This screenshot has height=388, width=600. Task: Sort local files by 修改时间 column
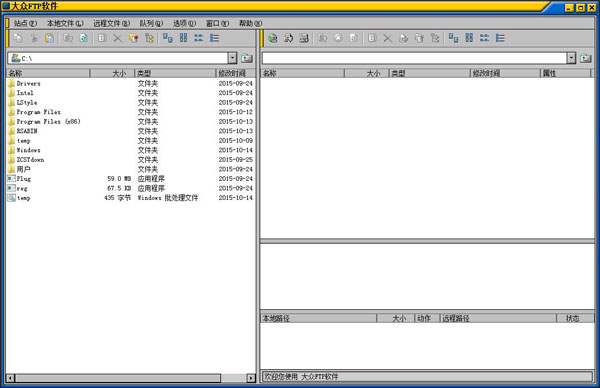pos(235,73)
